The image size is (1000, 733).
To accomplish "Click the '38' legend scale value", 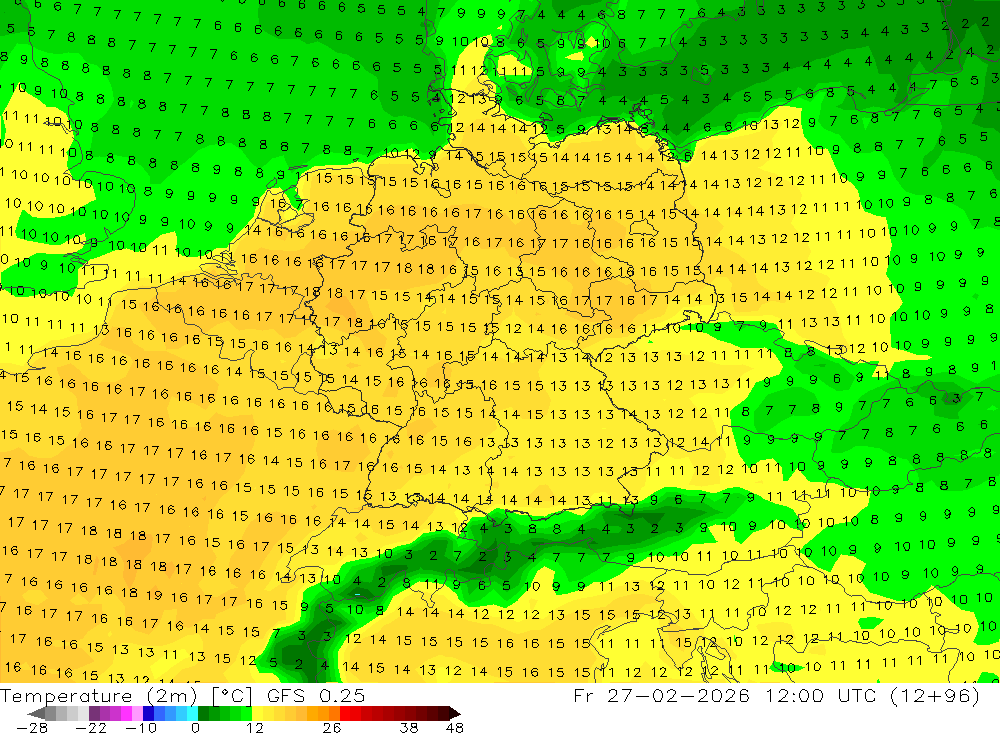I will (409, 727).
